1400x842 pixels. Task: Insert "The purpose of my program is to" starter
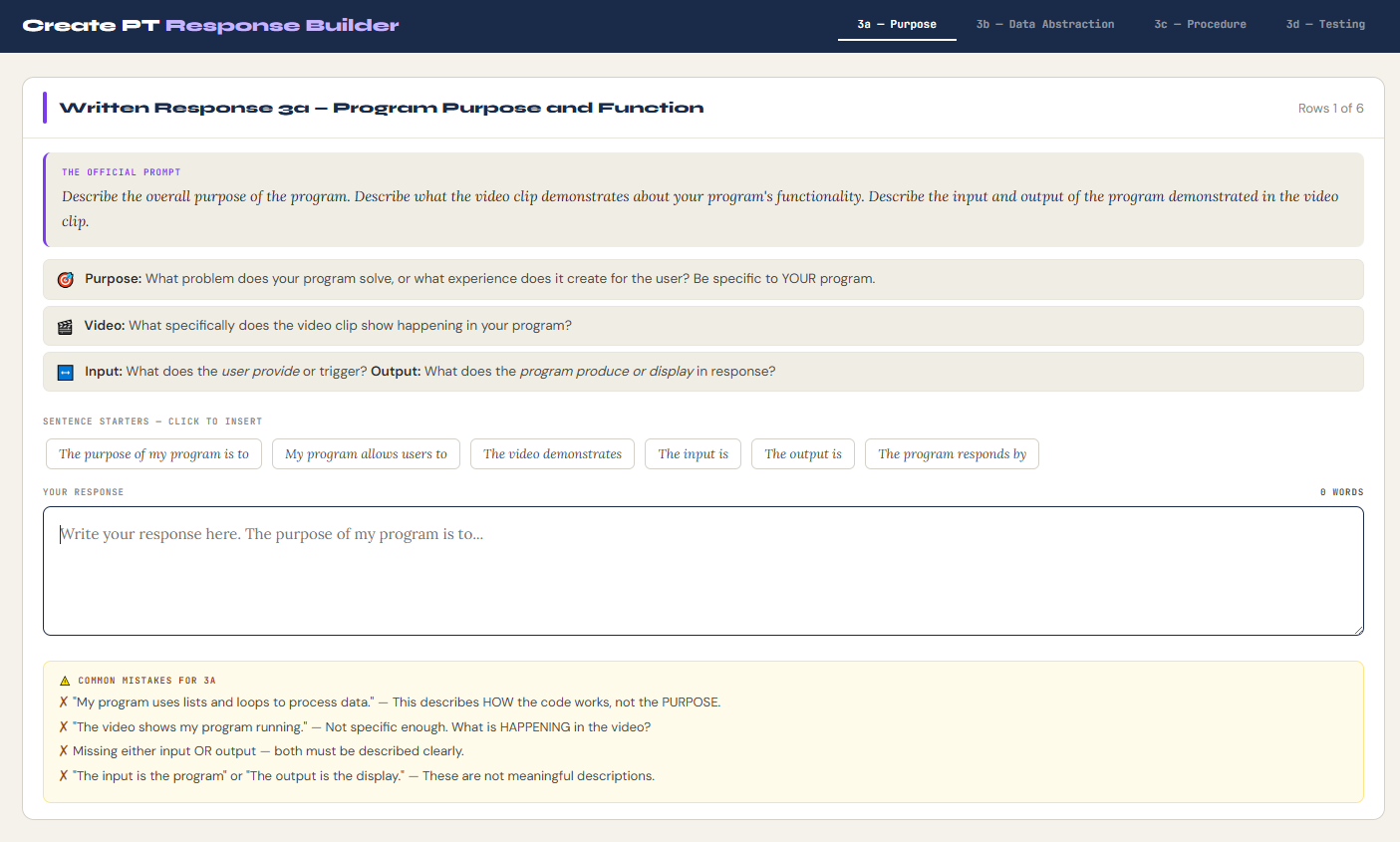[153, 454]
